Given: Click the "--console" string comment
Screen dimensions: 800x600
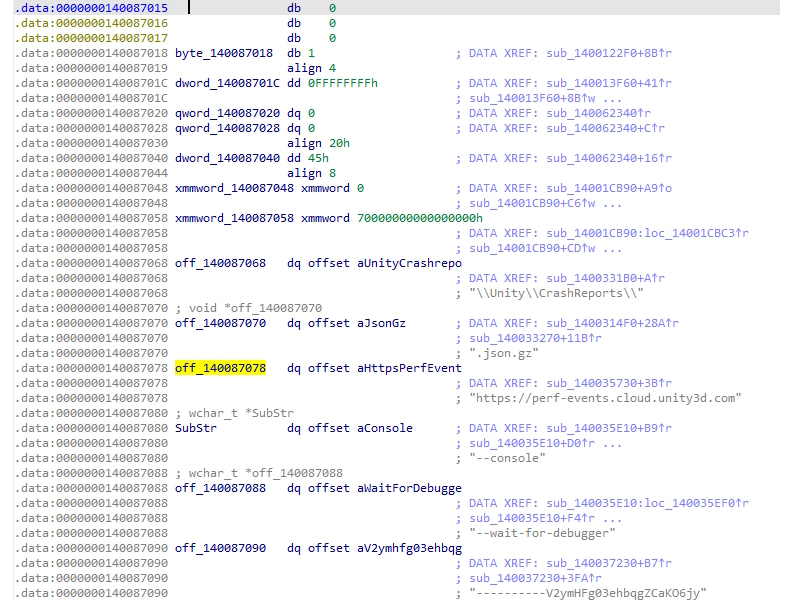Looking at the screenshot, I should click(x=508, y=458).
